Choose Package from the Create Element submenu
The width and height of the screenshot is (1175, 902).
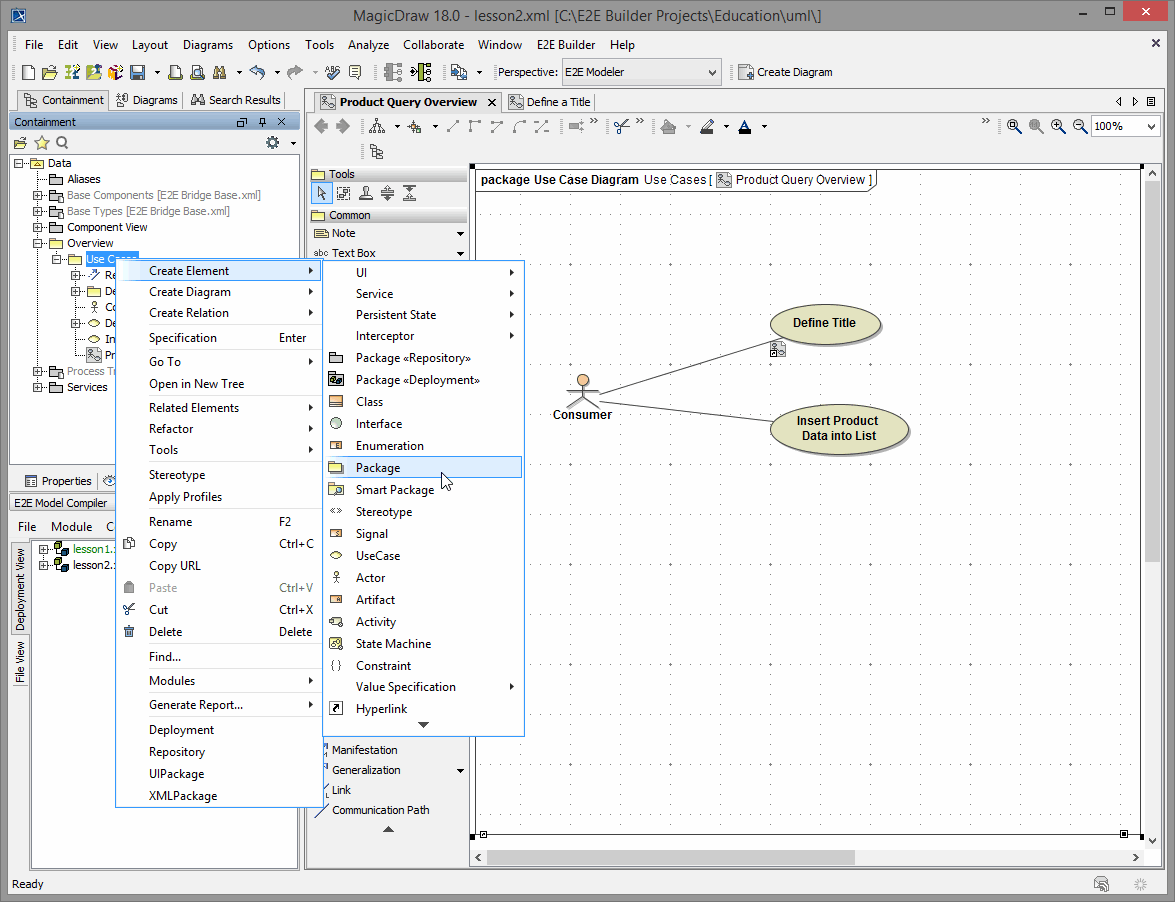378,468
